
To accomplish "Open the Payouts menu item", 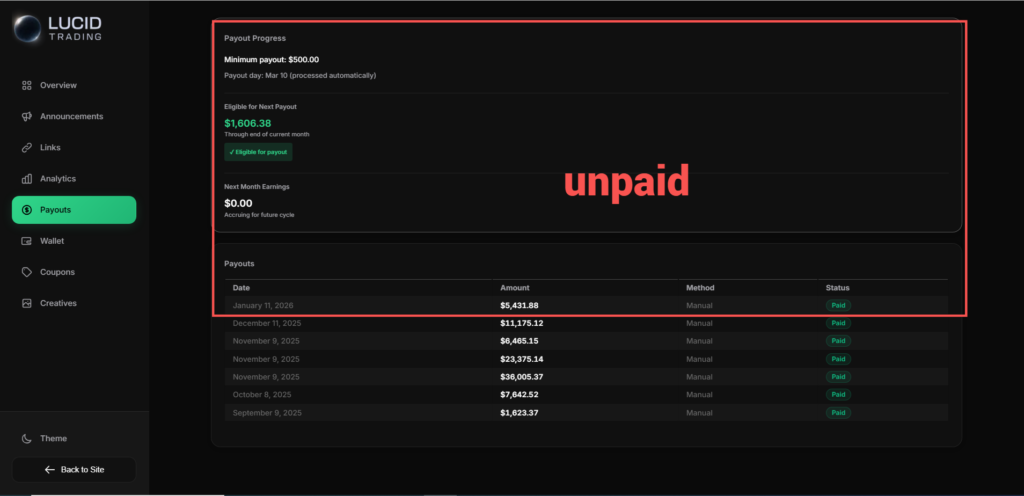I will (74, 210).
